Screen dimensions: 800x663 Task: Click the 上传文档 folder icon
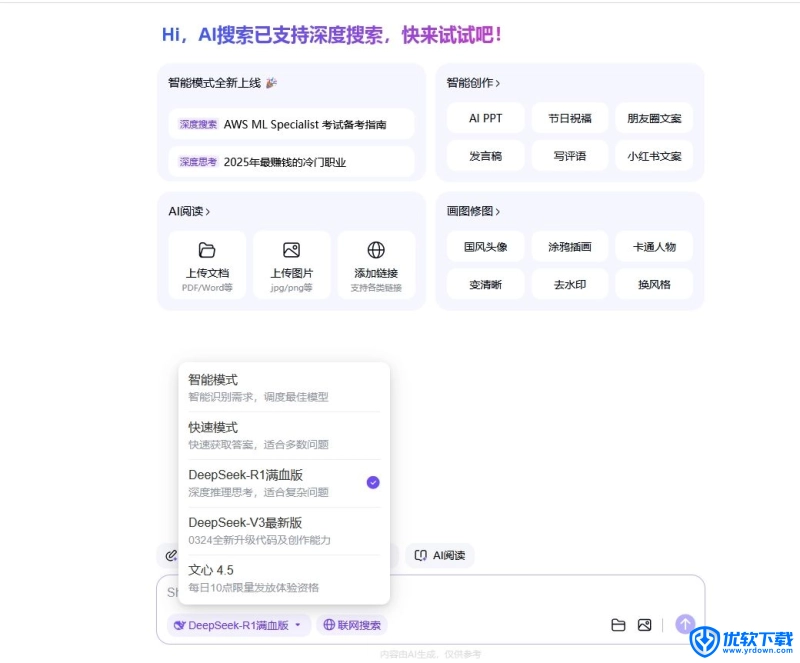[205, 248]
